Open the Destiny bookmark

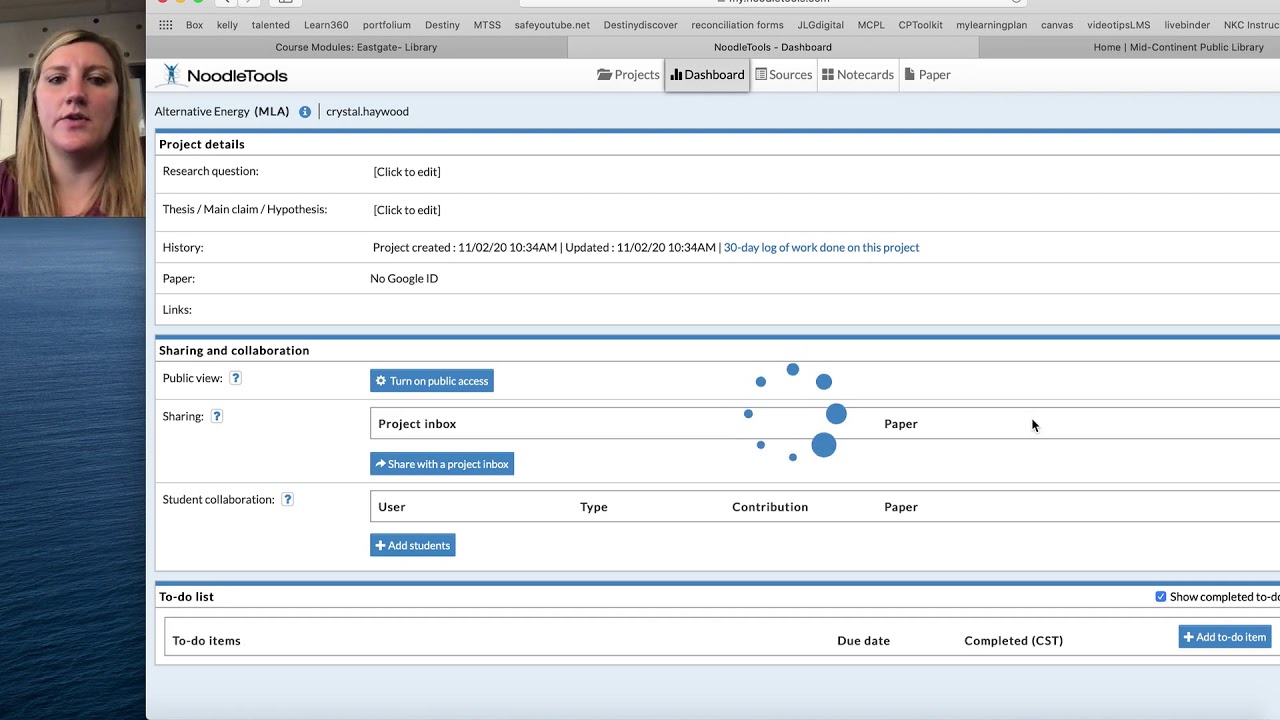coord(442,25)
